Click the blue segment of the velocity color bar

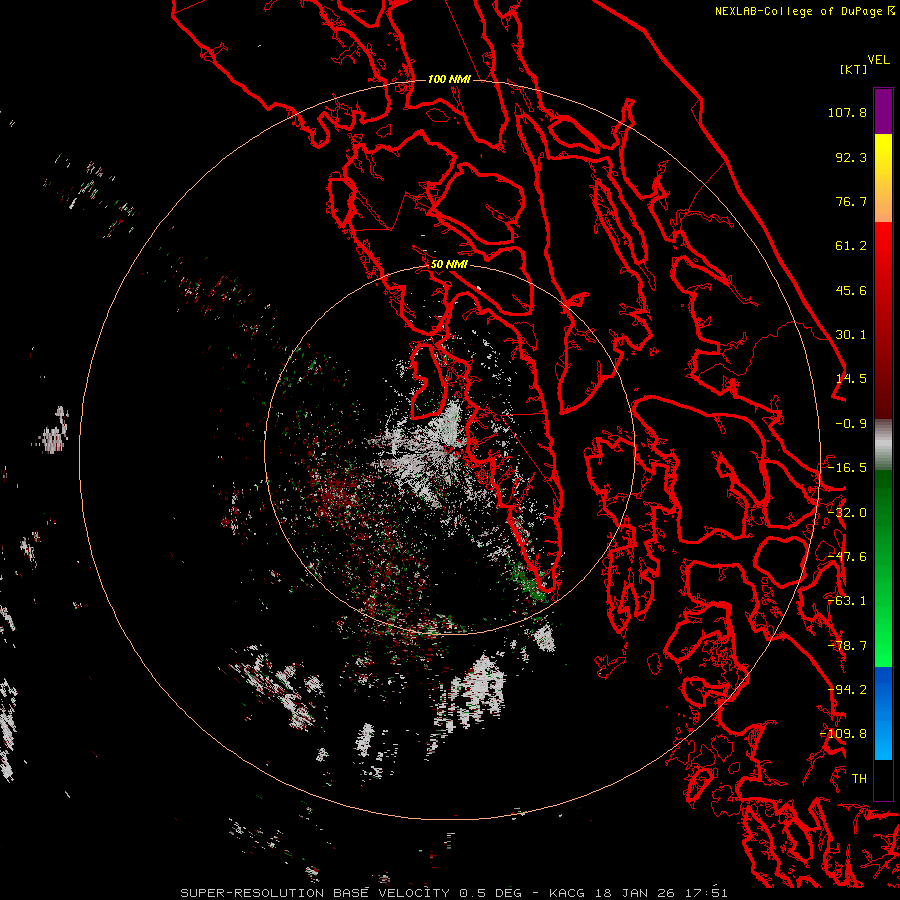click(883, 713)
